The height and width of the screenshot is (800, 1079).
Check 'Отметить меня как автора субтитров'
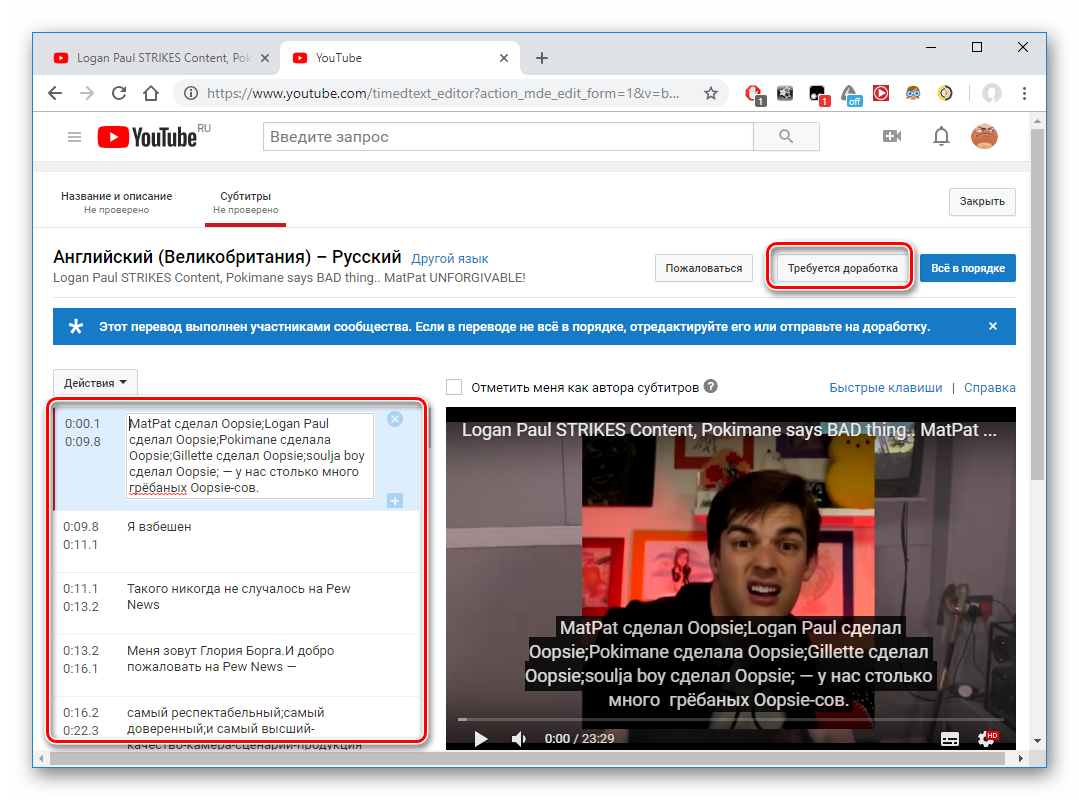coord(455,387)
